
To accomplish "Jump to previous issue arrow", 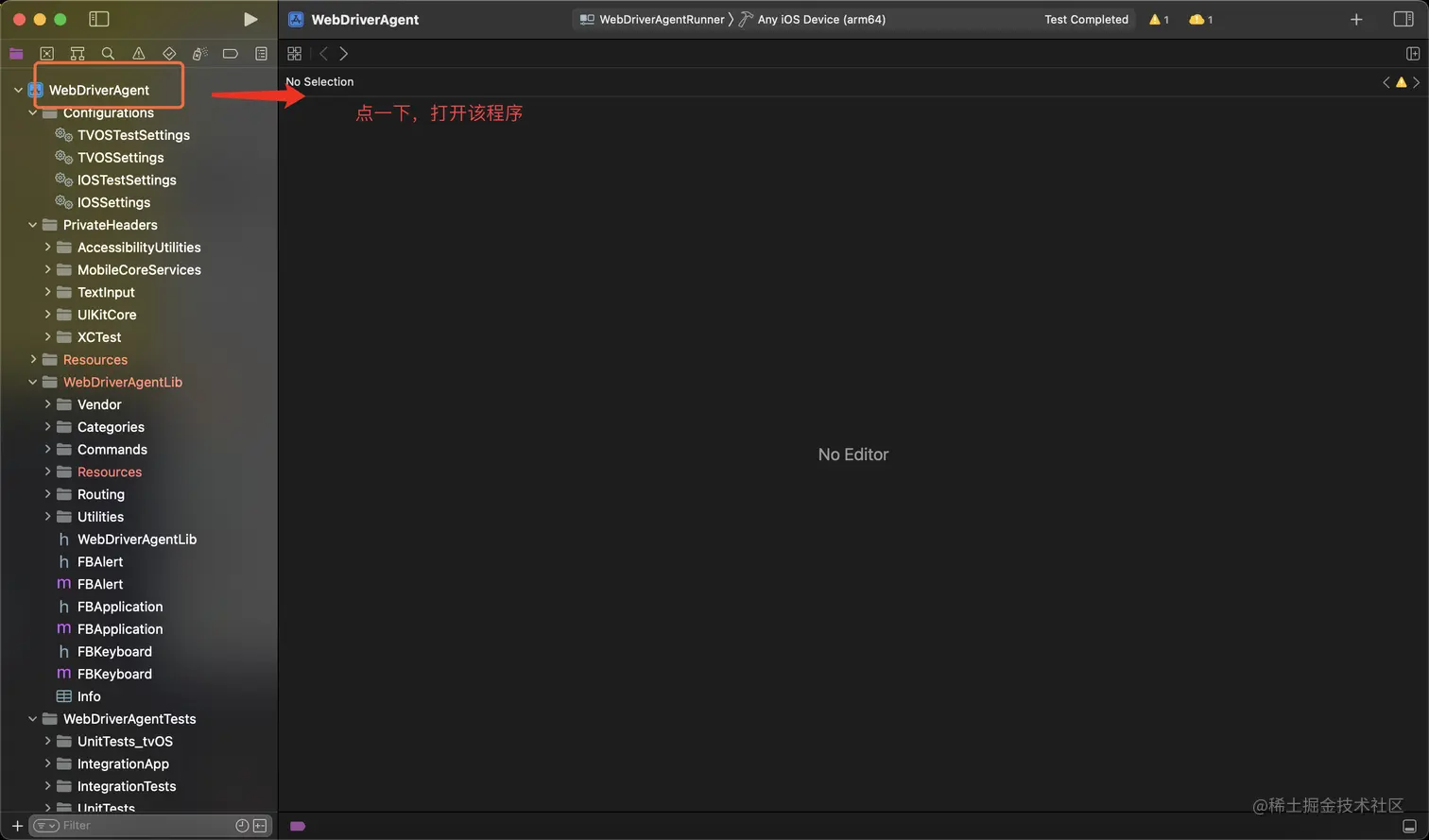I will [1386, 82].
